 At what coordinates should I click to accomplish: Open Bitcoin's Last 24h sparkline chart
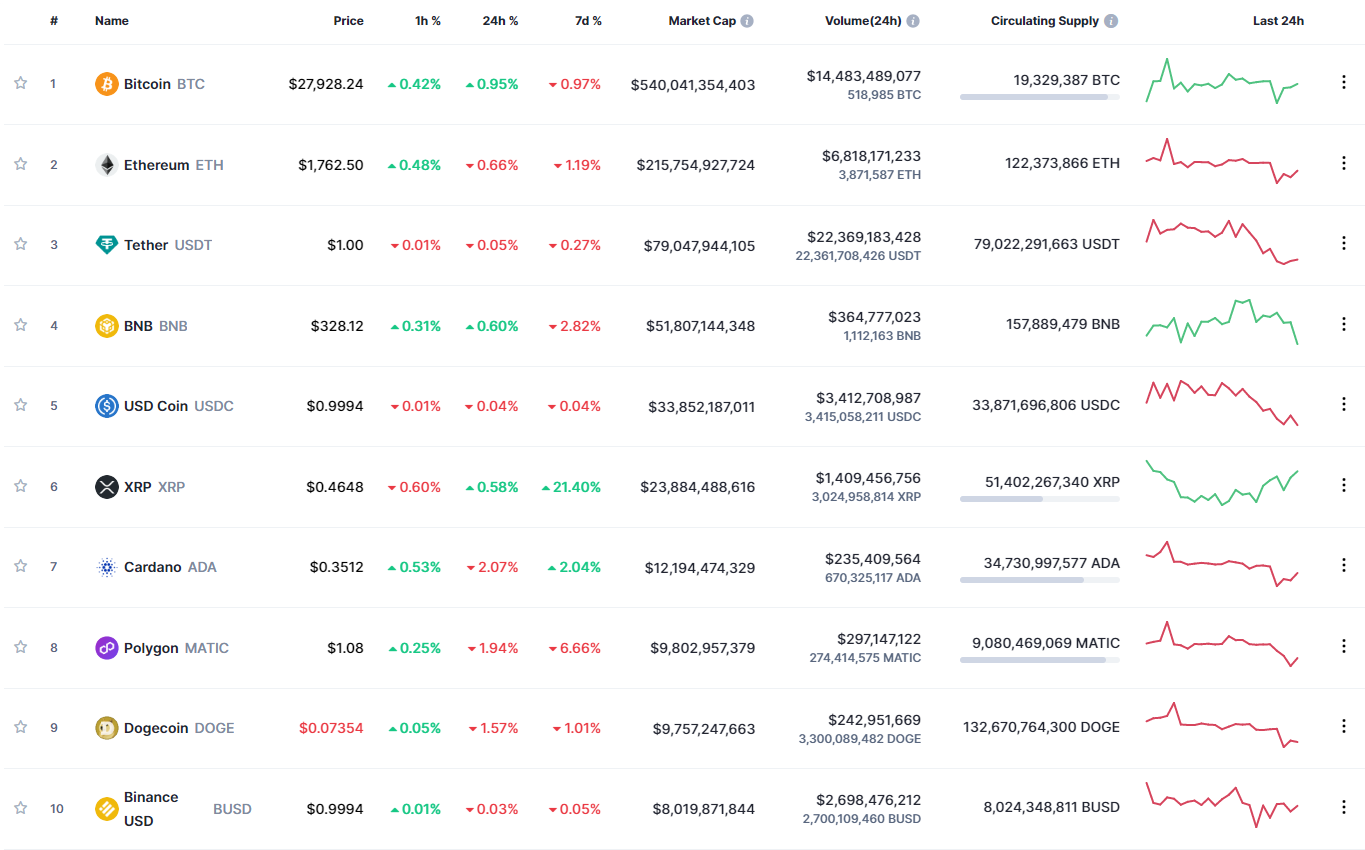[x=1222, y=82]
